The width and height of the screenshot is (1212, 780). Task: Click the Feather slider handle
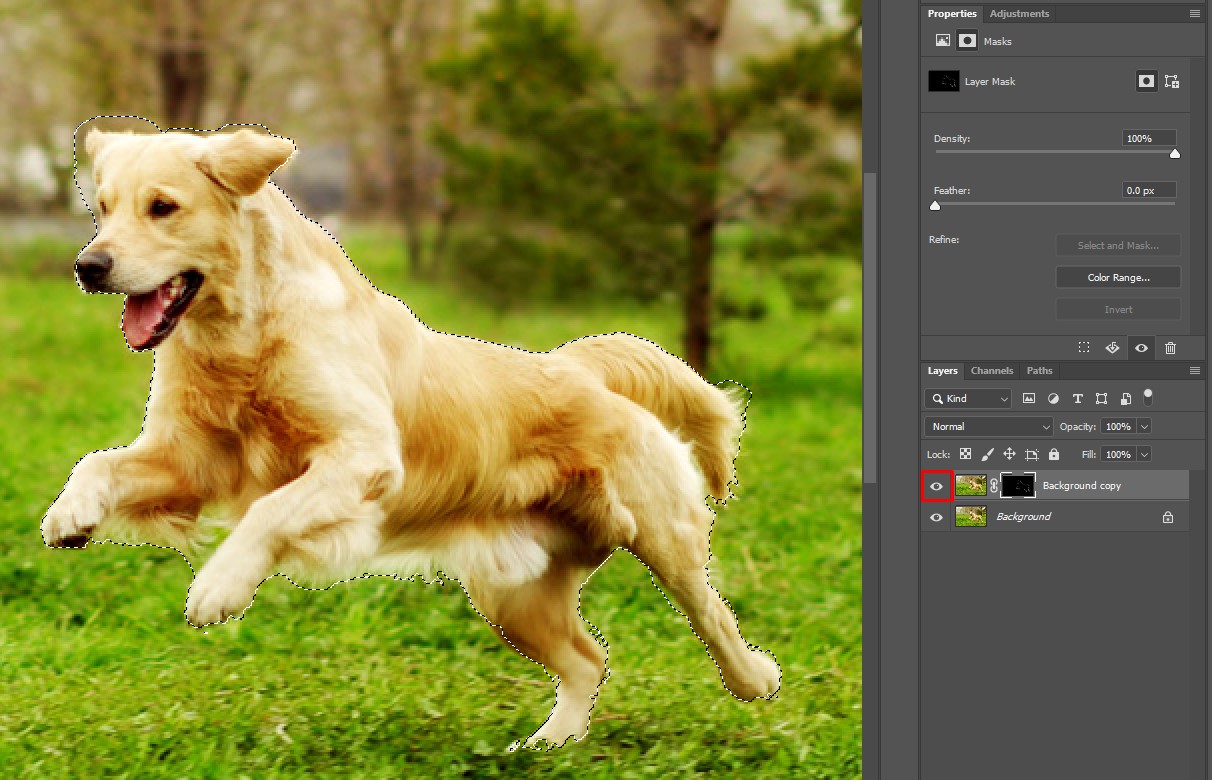[x=935, y=205]
